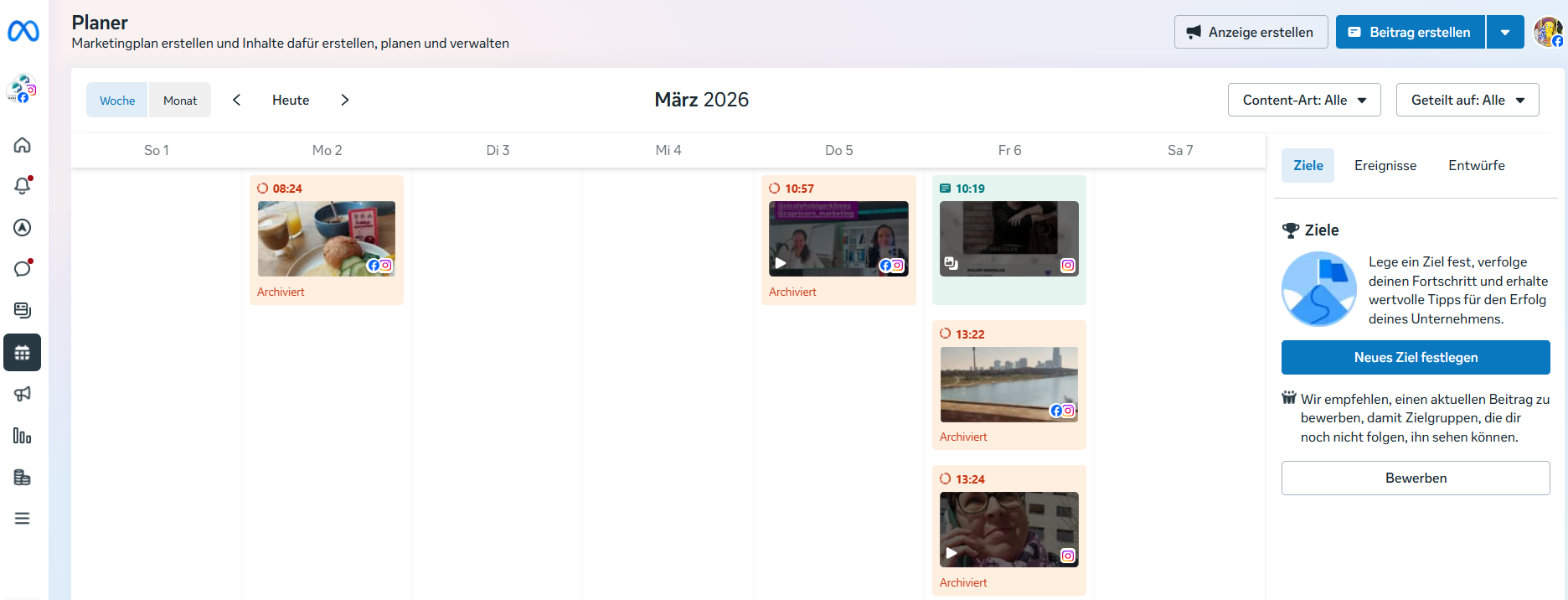Screen dimensions: 1568x600
Task: Click the Sa 7 day header
Action: (x=1180, y=150)
